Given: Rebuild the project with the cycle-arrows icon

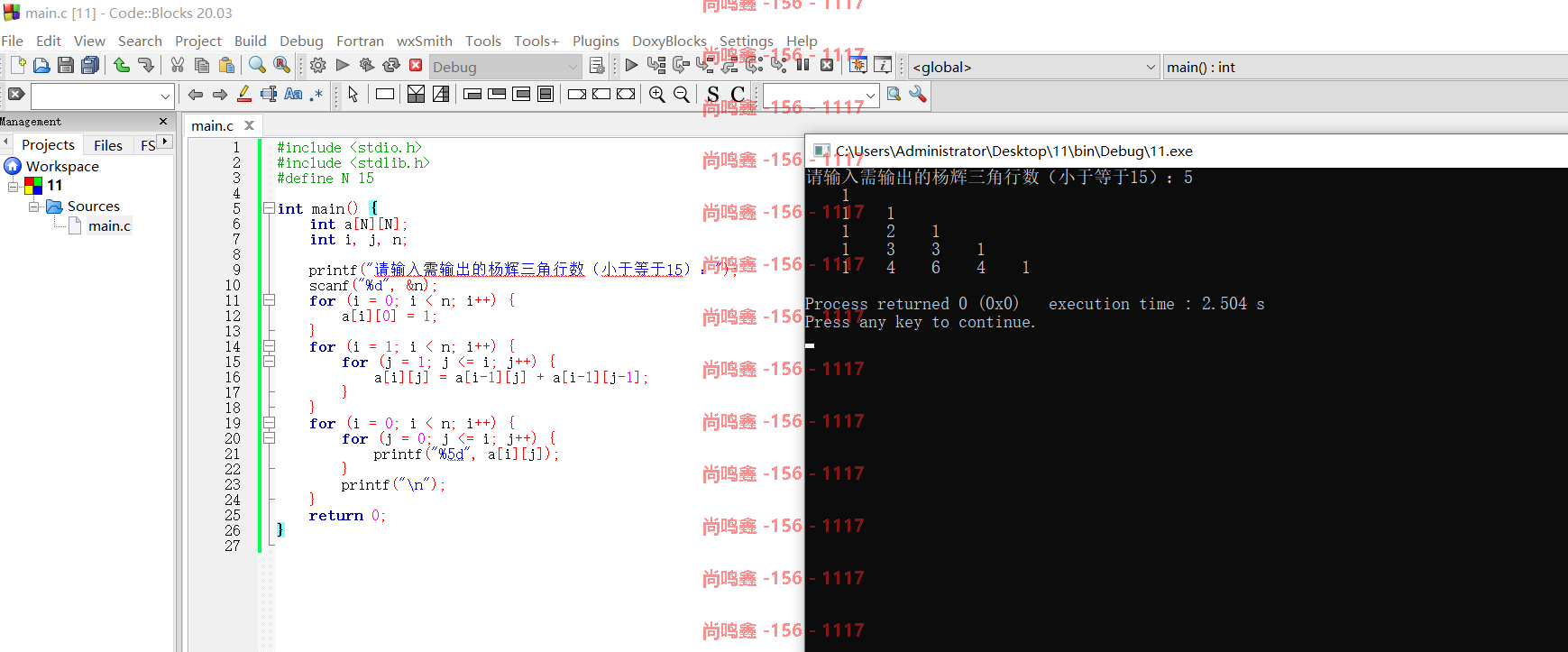Looking at the screenshot, I should [x=391, y=65].
